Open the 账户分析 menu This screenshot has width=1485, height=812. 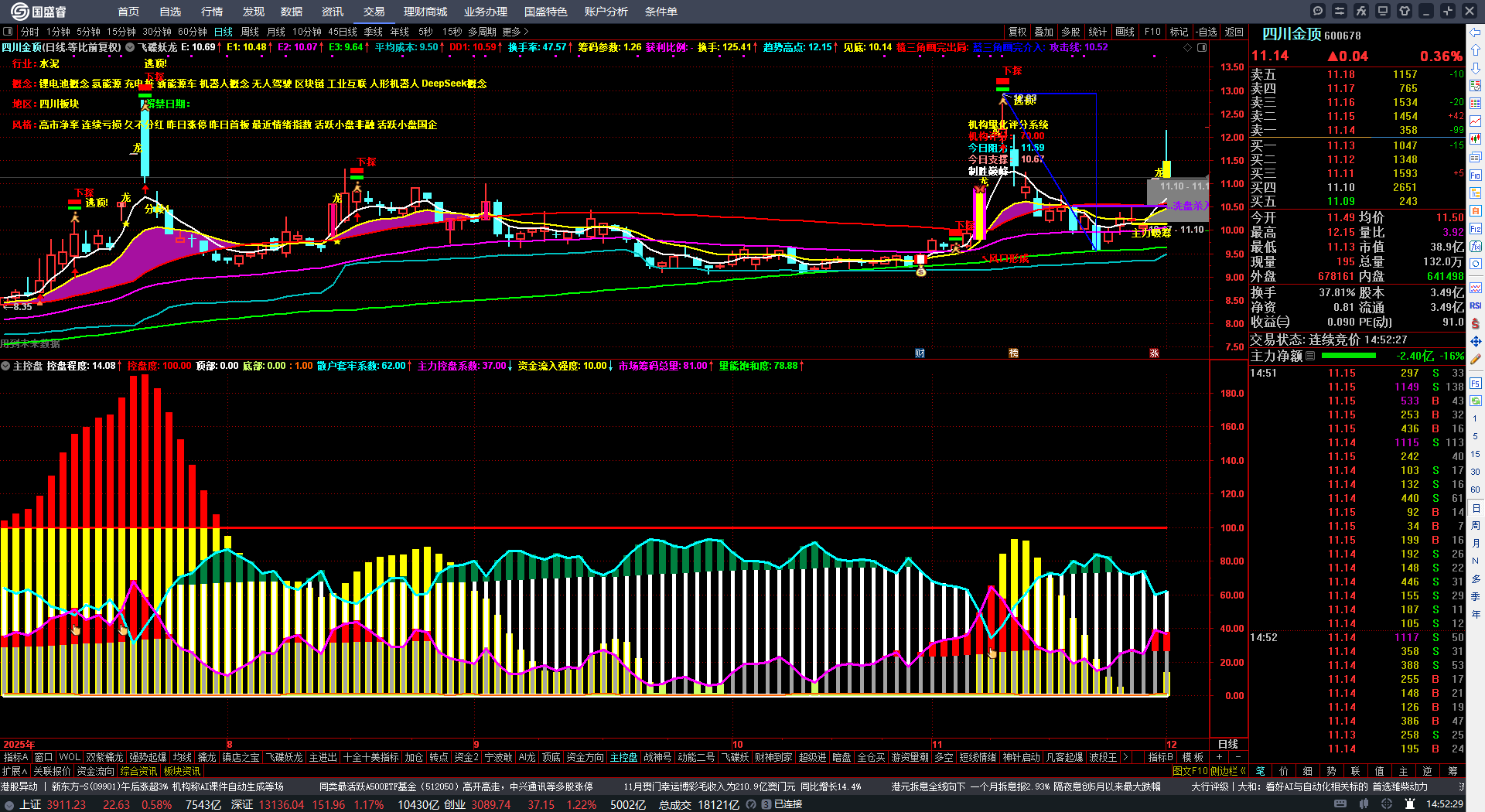tap(606, 12)
